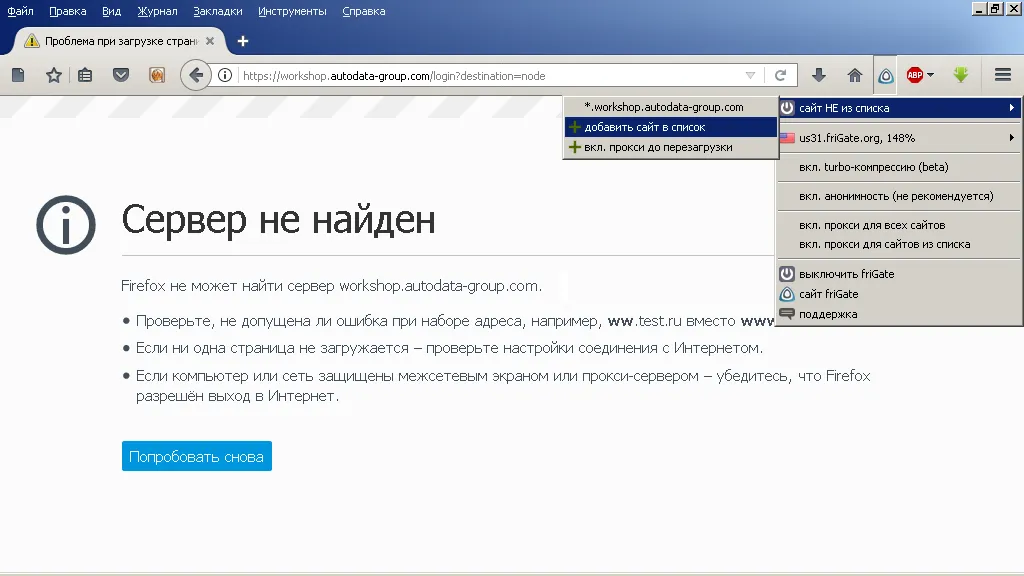Open the Справка menu
Viewport: 1024px width, 576px height.
point(364,11)
